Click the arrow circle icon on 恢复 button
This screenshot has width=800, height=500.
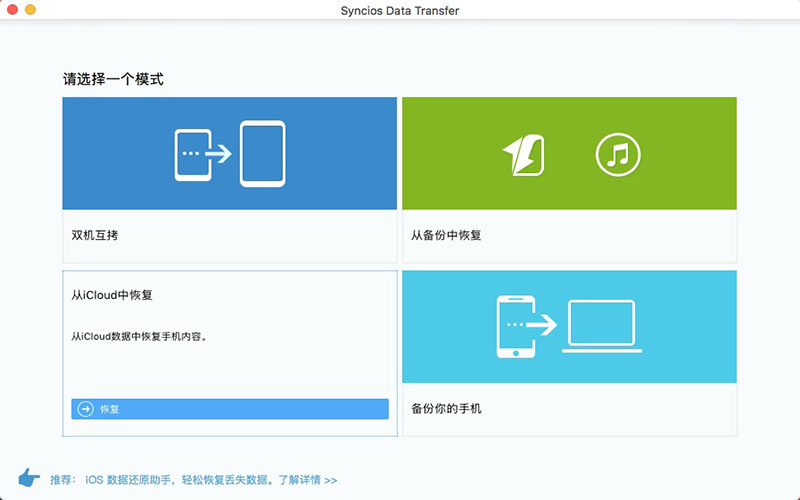85,409
